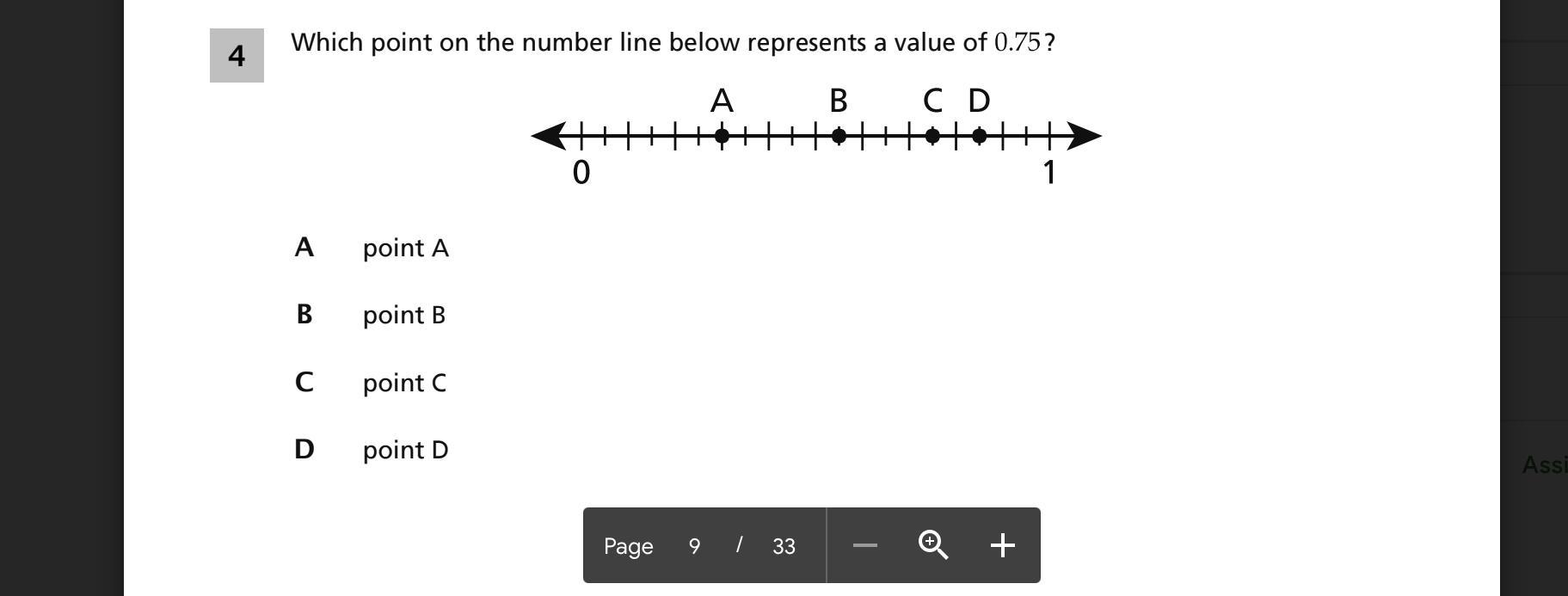Click the 0.75 value in the question
The width and height of the screenshot is (1568, 596).
pos(1017,42)
